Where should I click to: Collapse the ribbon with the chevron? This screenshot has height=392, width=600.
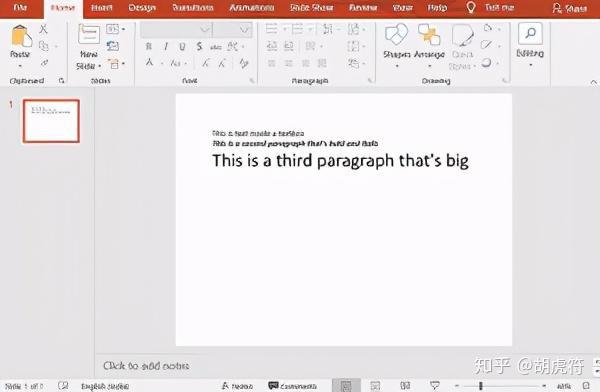[x=593, y=82]
